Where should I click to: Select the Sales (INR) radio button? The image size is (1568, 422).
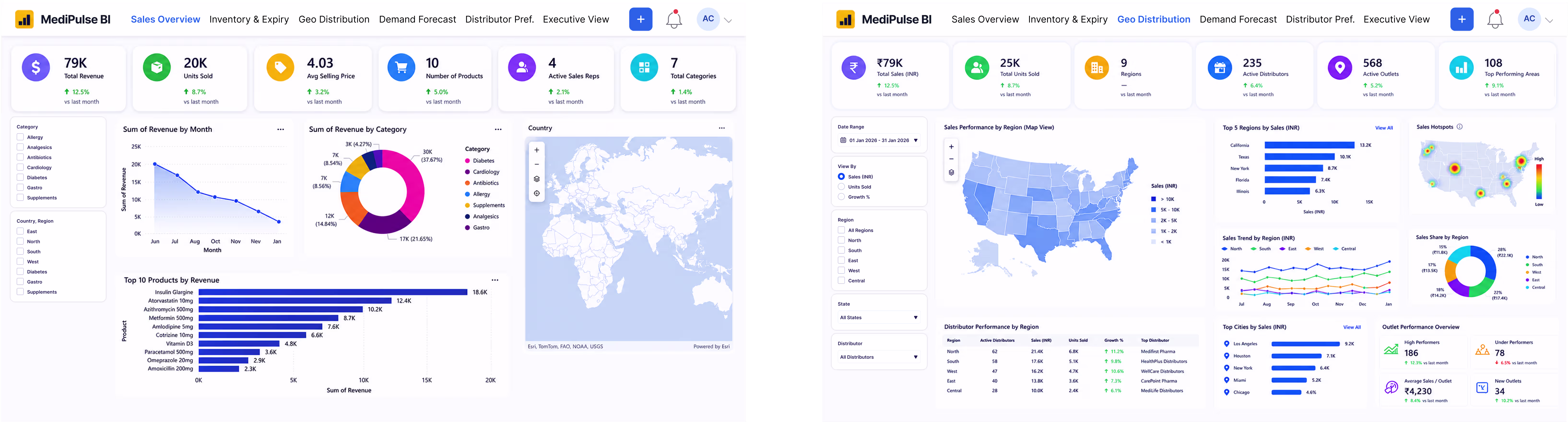(x=841, y=177)
